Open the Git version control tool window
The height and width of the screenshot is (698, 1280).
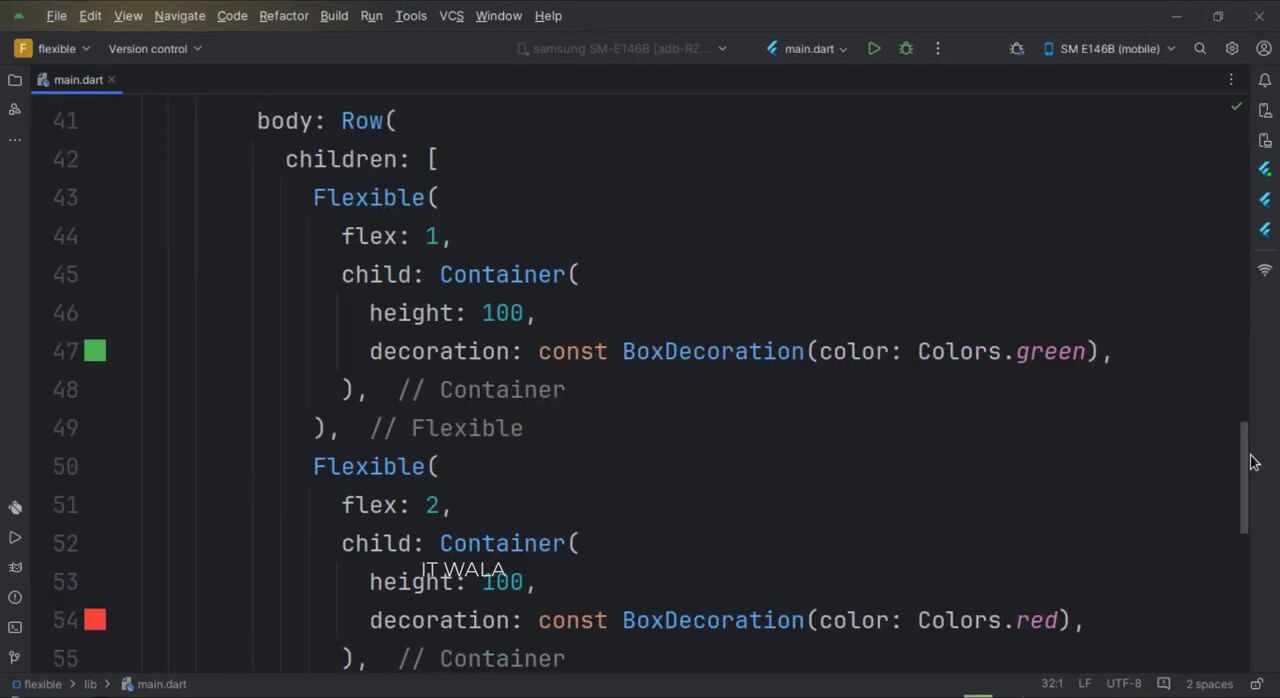pyautogui.click(x=15, y=657)
